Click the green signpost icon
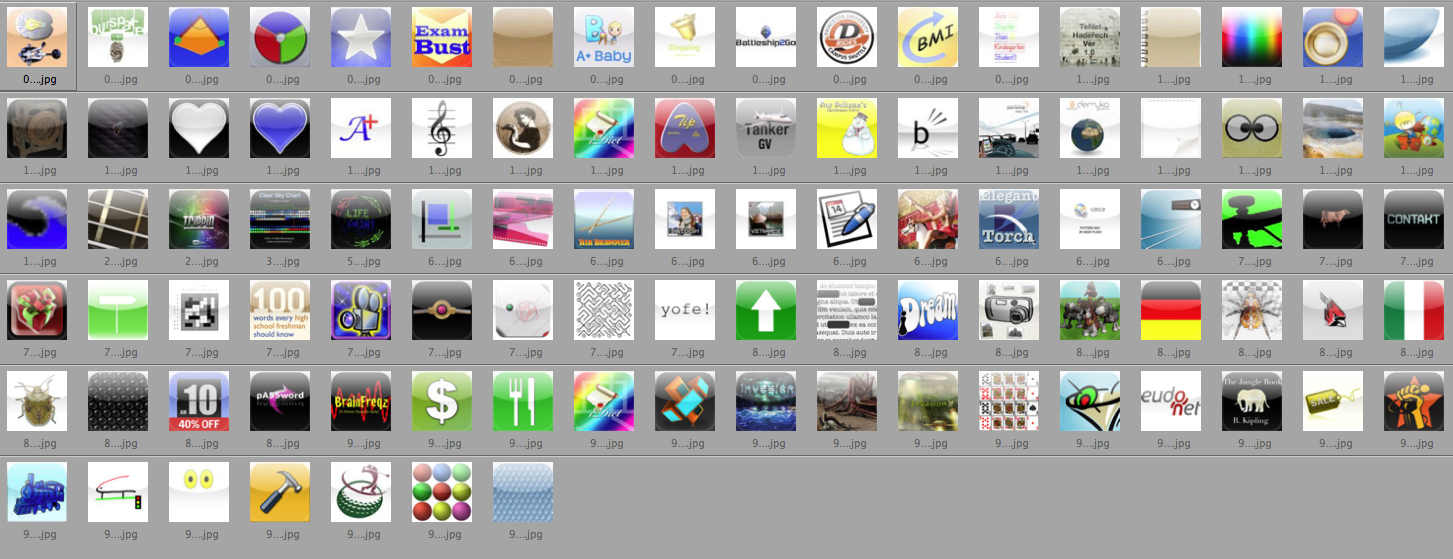The width and height of the screenshot is (1453, 559). point(118,310)
